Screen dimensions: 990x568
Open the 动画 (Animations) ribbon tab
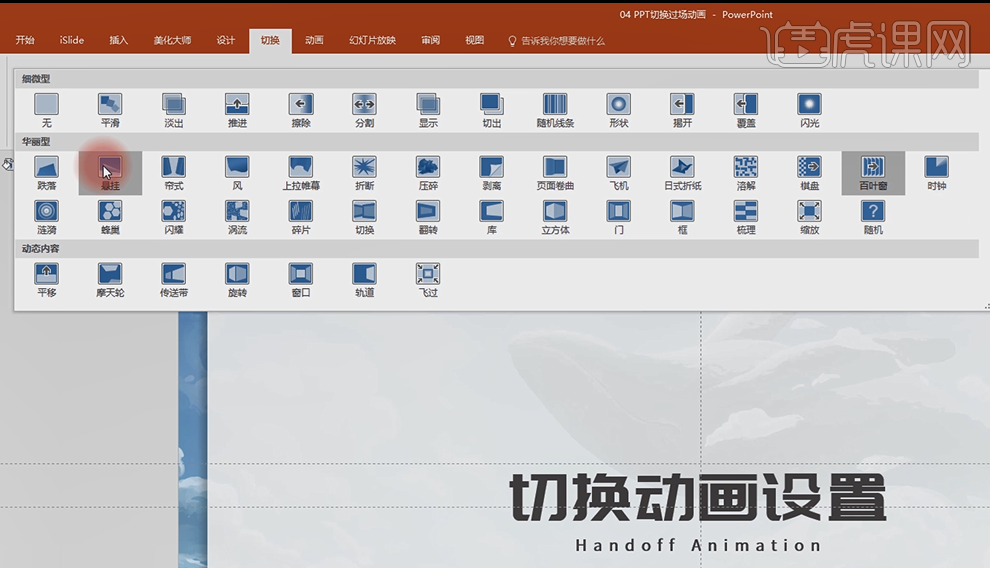tap(314, 40)
